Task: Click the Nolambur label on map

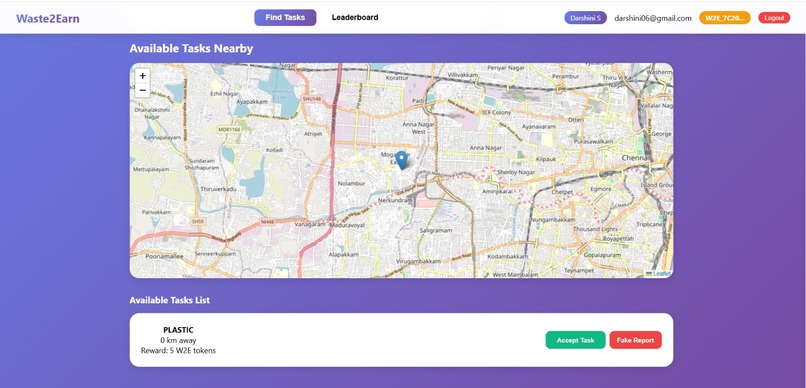Action: (352, 183)
